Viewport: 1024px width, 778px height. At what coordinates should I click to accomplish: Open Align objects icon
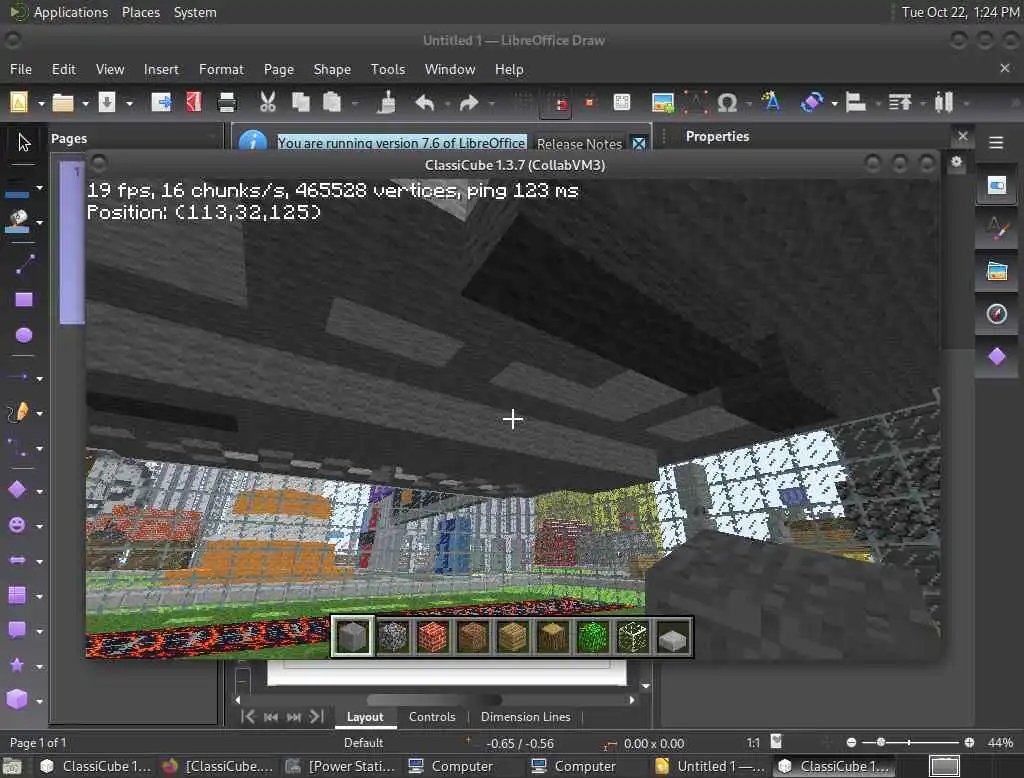[x=856, y=103]
